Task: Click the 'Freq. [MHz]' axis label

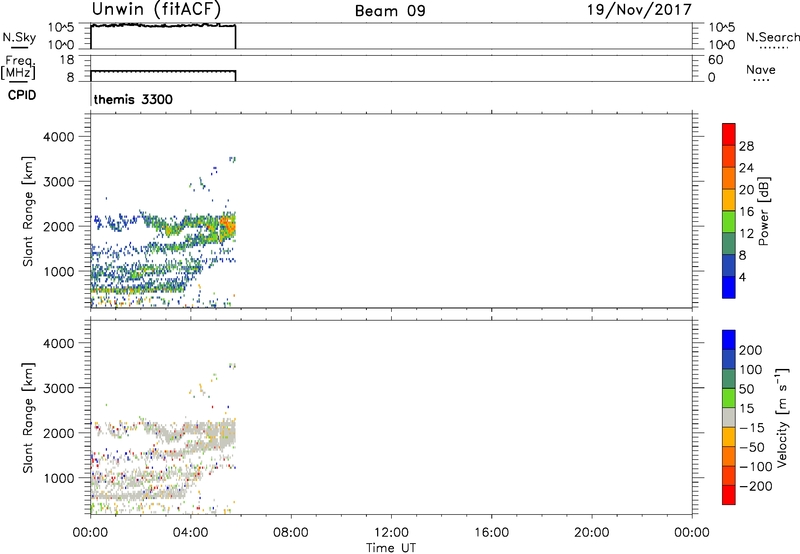Action: (x=18, y=67)
